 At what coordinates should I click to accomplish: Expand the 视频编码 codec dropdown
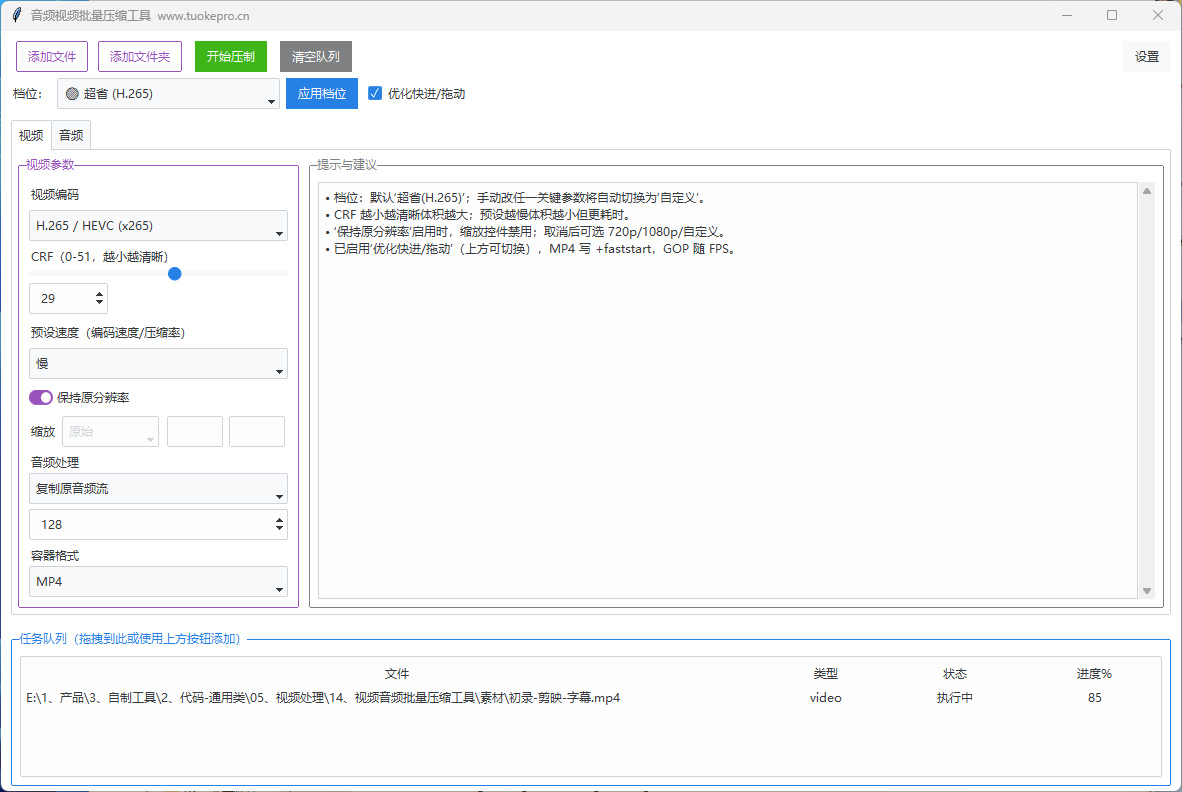[158, 226]
